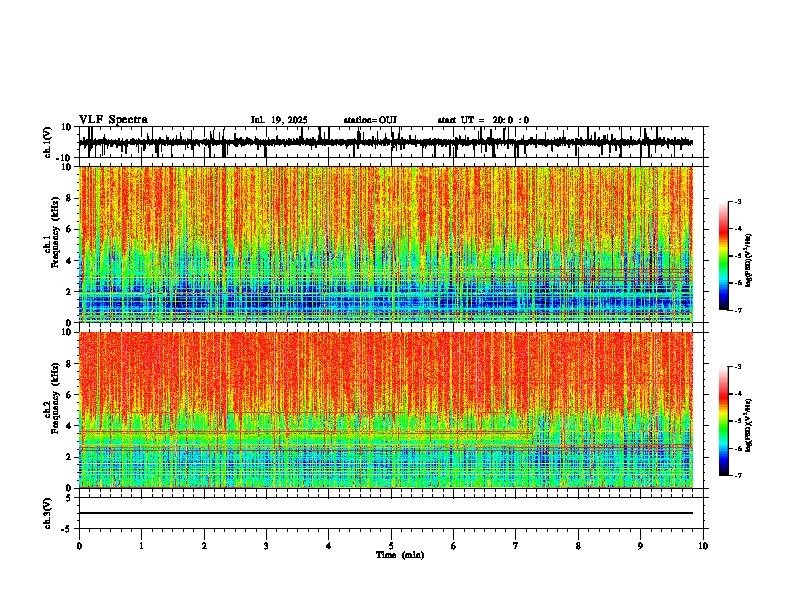Screen dimensions: 792x612
Task: Click inside the ch.2 spectrogram panel
Action: tap(386, 410)
